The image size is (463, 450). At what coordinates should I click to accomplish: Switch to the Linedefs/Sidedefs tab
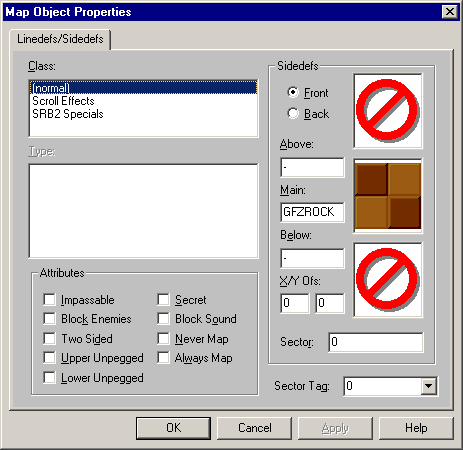60,39
